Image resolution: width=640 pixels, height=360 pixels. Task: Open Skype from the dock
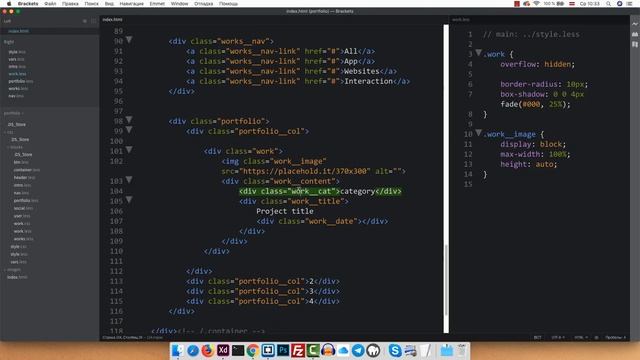(x=394, y=350)
